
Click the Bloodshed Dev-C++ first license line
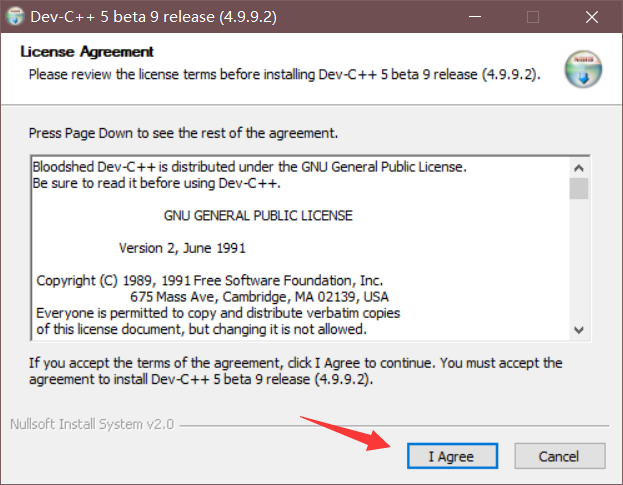250,167
